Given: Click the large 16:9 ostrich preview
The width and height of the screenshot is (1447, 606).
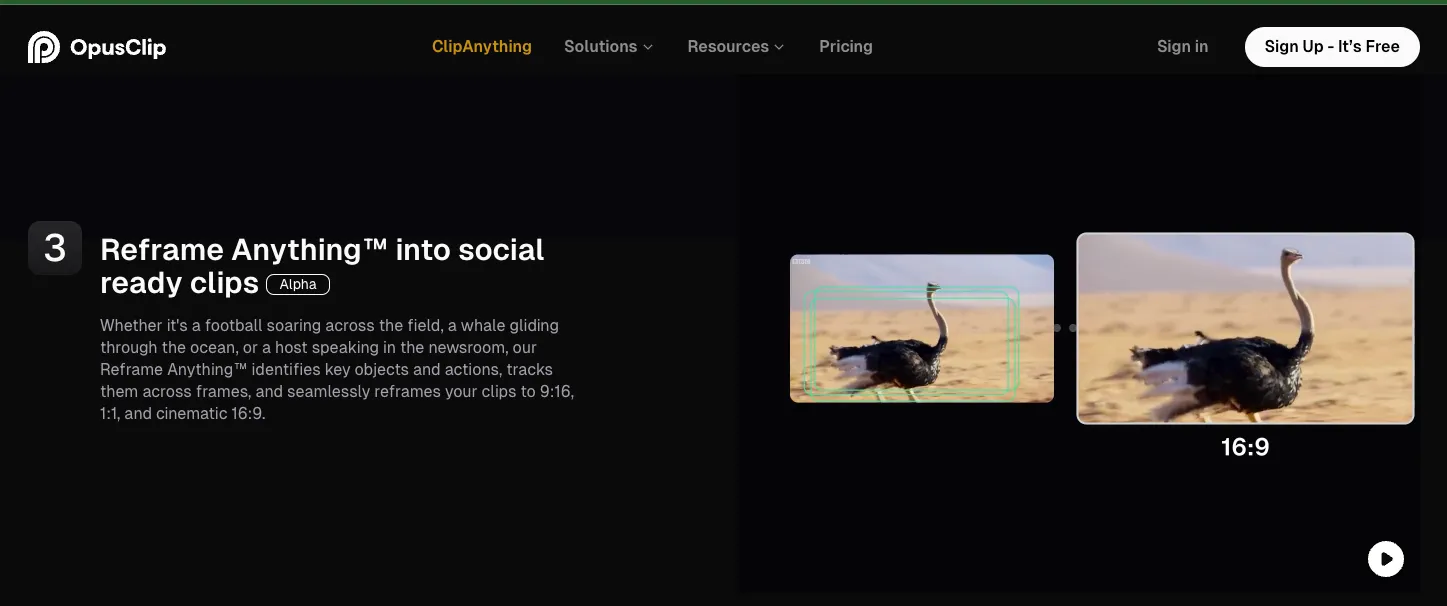Looking at the screenshot, I should (1245, 329).
